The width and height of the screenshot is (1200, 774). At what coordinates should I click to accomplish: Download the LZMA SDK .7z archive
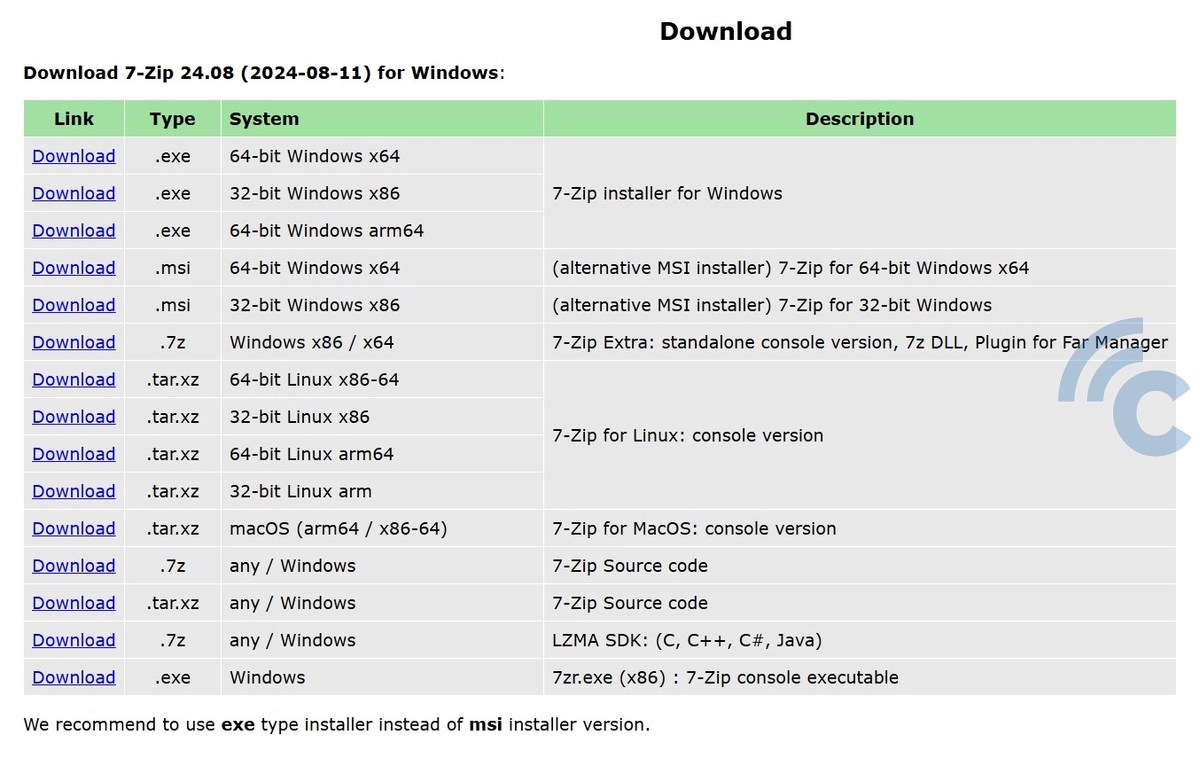pos(74,640)
